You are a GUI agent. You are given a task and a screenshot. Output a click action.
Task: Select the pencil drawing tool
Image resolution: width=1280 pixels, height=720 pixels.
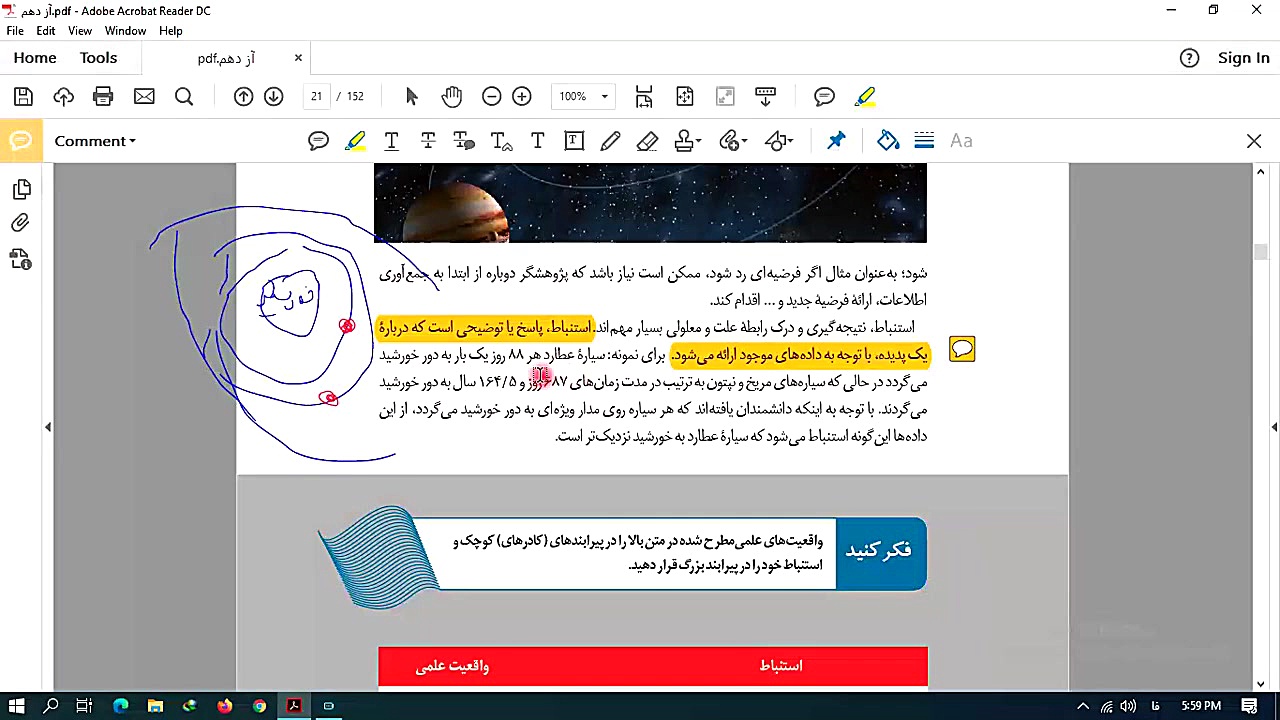610,140
